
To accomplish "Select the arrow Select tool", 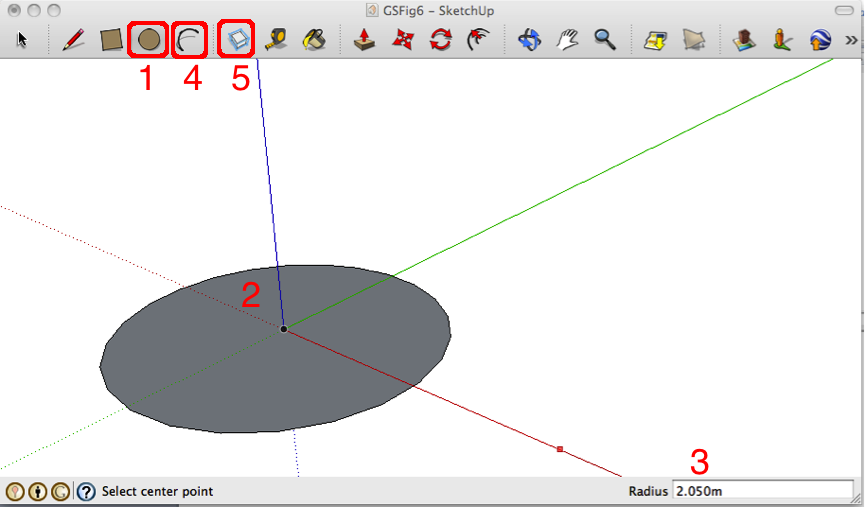I will pos(22,40).
